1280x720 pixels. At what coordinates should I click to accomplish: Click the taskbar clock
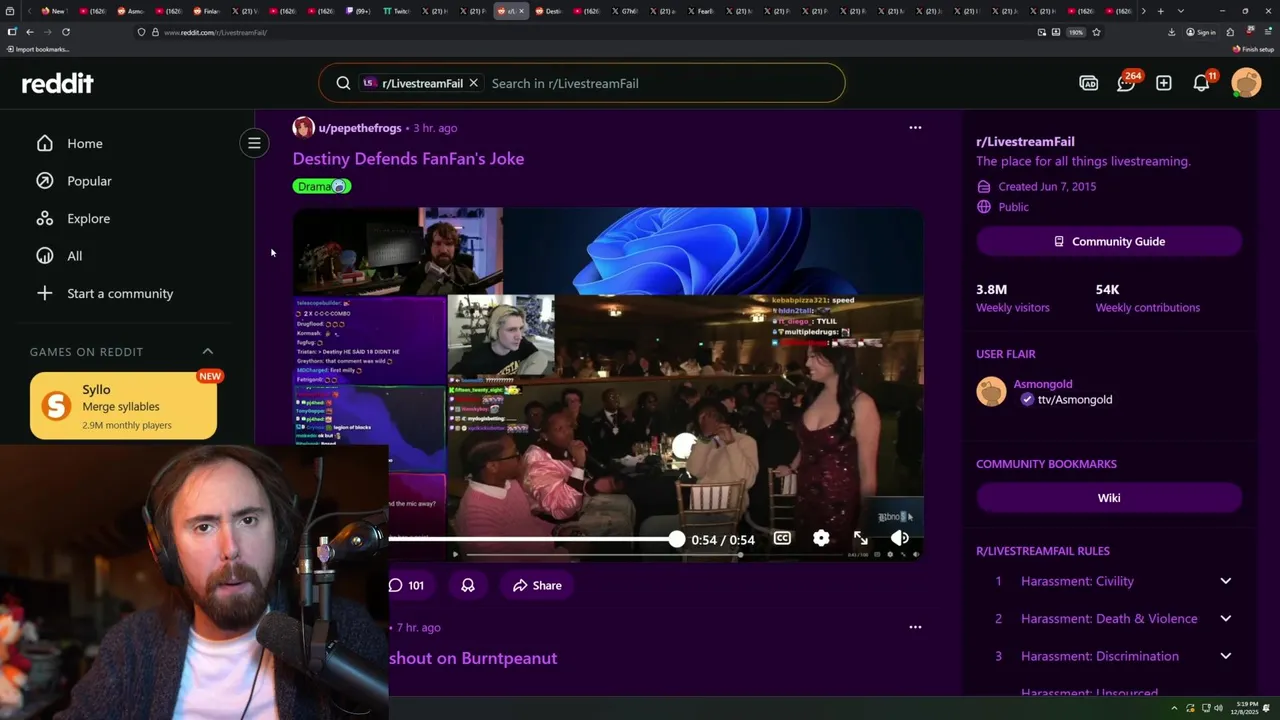click(x=1246, y=708)
